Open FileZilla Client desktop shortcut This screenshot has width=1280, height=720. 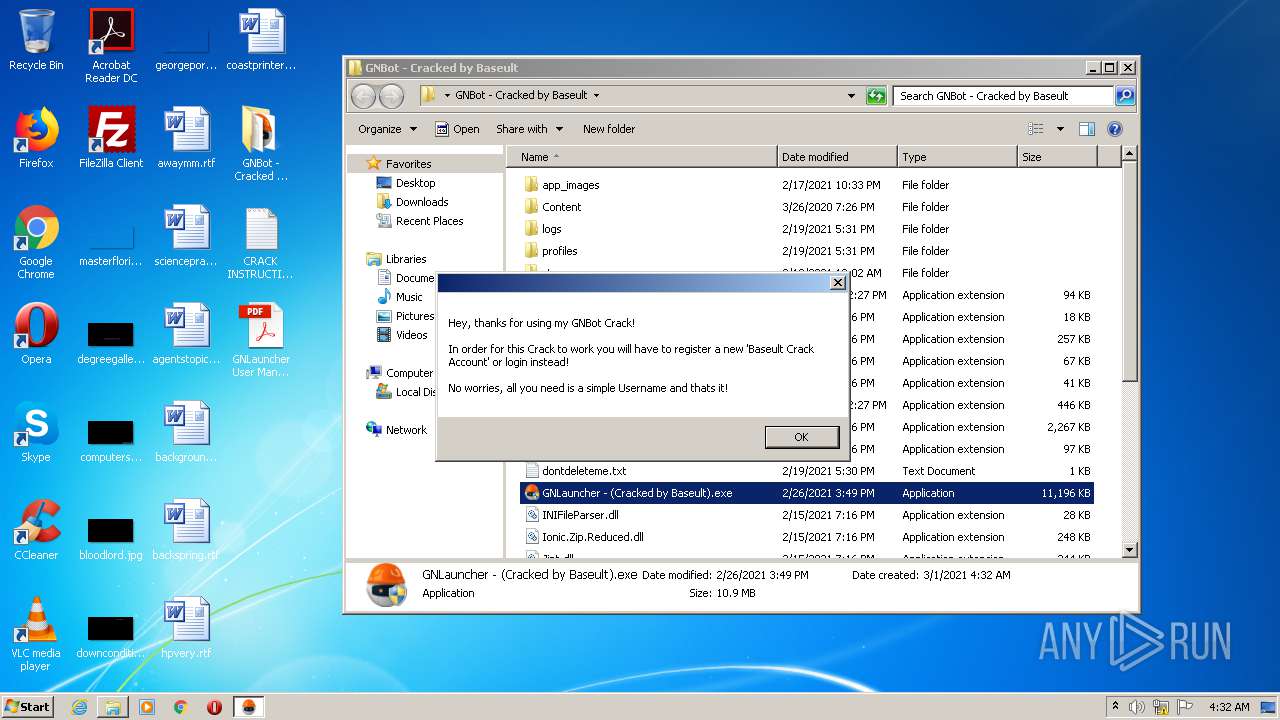(x=111, y=138)
